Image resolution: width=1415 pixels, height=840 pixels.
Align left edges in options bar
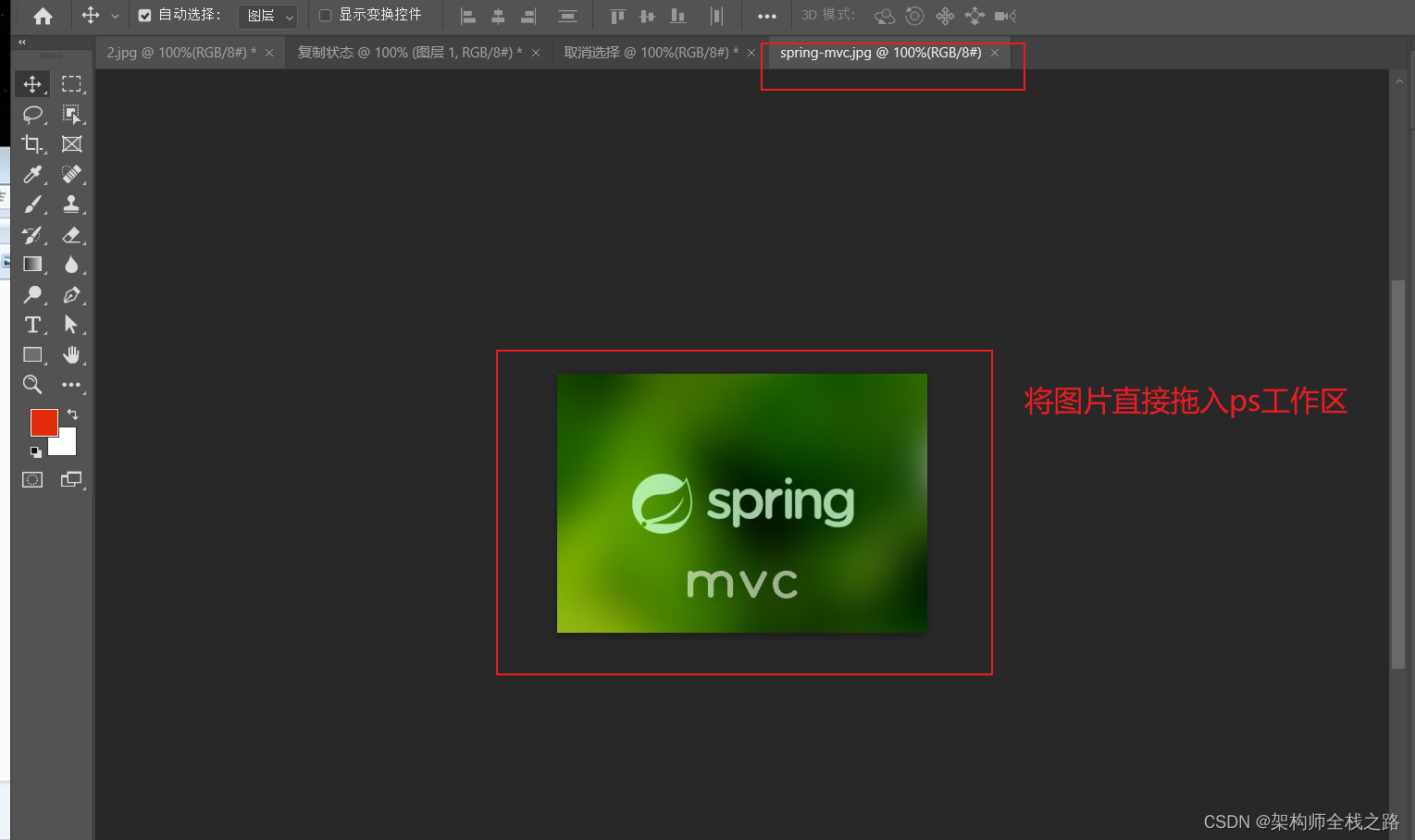[x=468, y=16]
